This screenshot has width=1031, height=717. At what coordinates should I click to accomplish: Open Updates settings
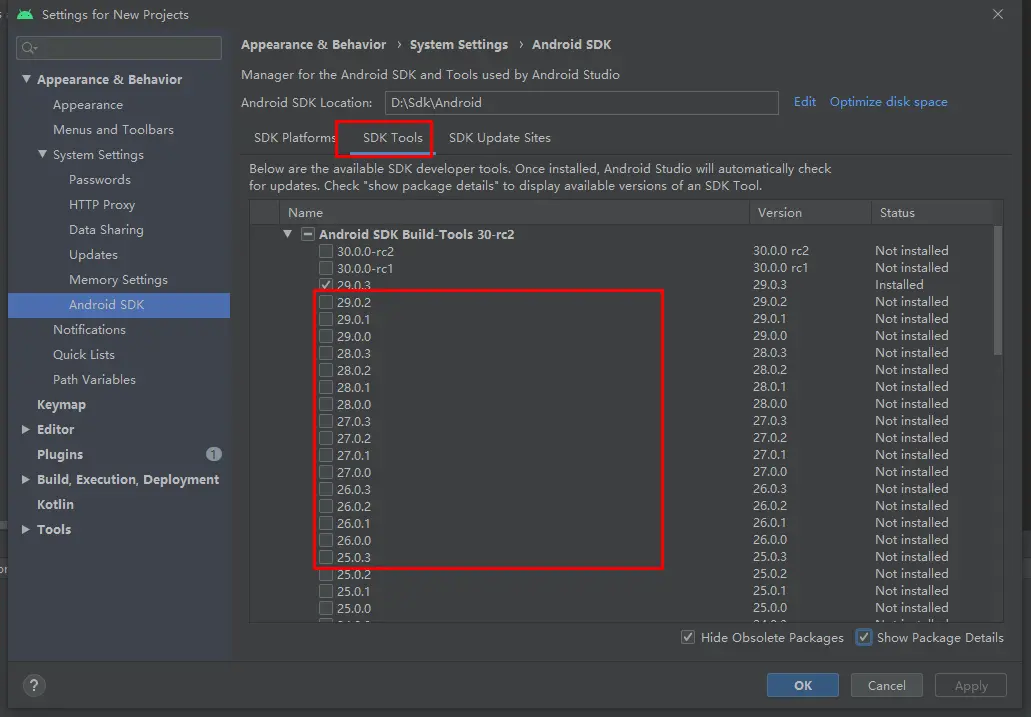click(x=93, y=255)
